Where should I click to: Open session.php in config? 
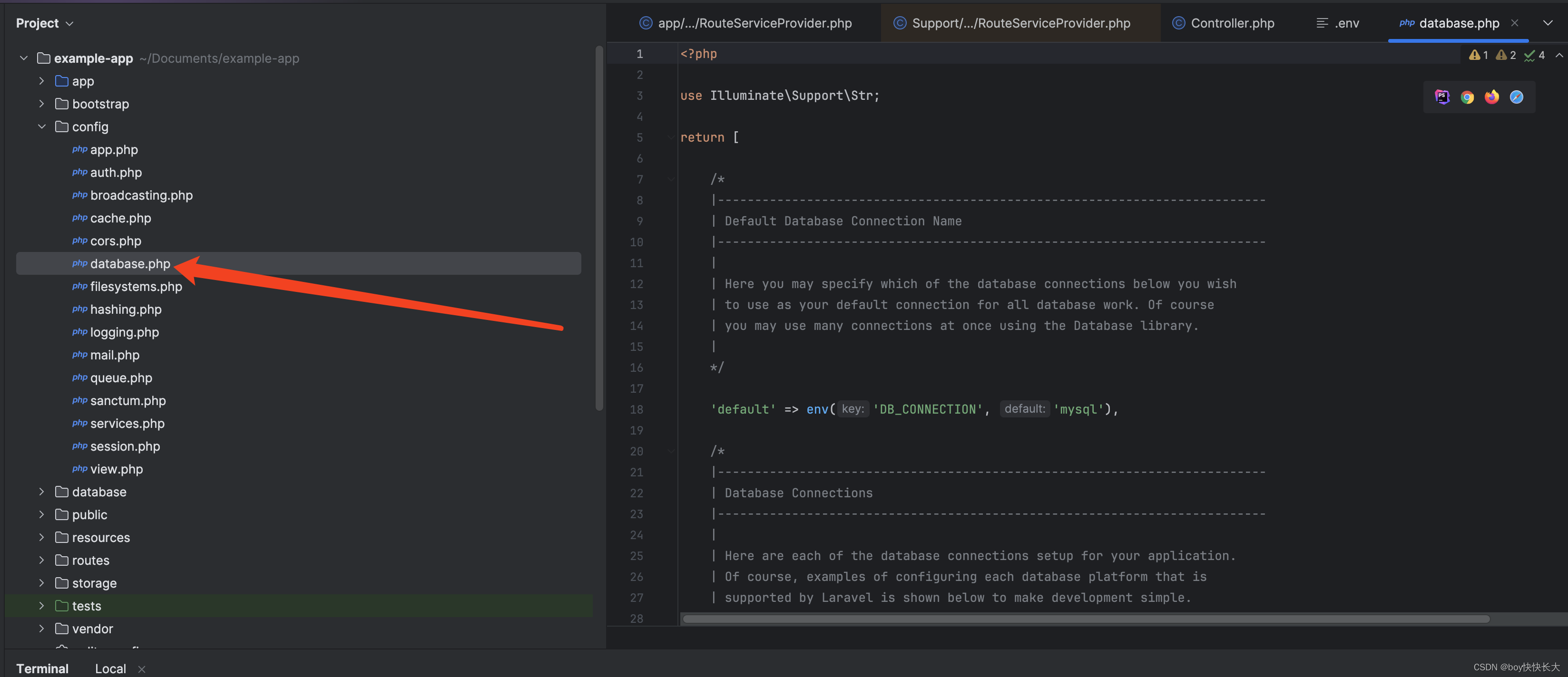pyautogui.click(x=125, y=446)
